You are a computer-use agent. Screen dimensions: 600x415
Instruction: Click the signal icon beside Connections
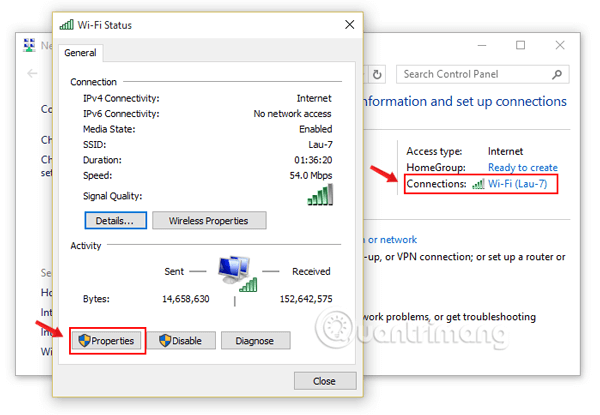click(477, 185)
